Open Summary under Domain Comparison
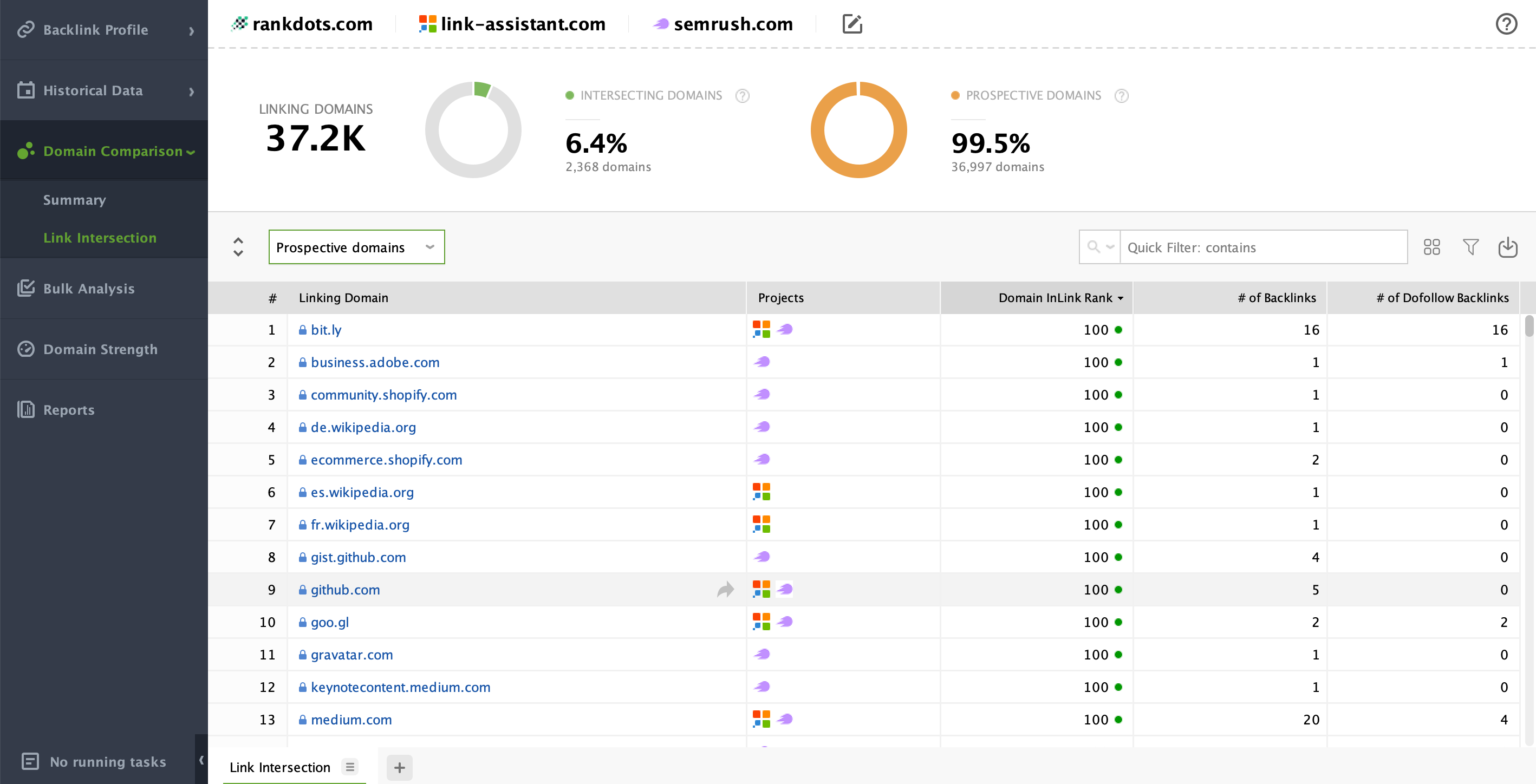The height and width of the screenshot is (784, 1536). pos(75,200)
